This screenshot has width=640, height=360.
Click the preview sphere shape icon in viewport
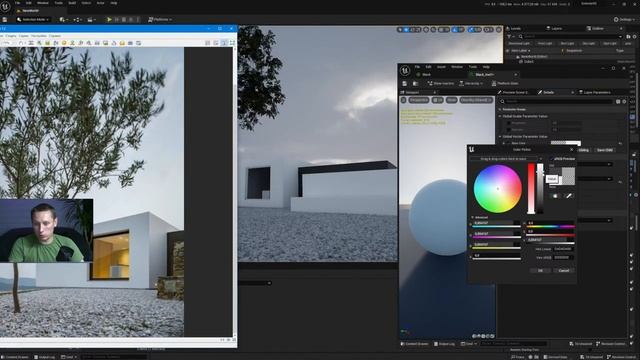(x=478, y=336)
